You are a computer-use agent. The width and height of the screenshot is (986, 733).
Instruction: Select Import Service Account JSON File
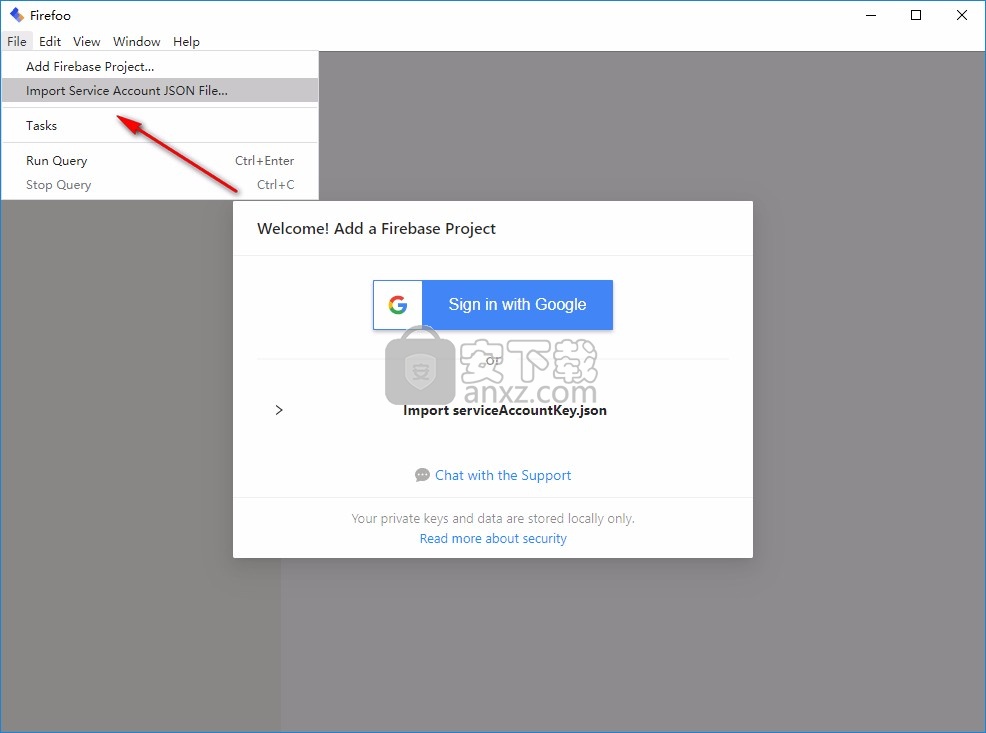(x=160, y=91)
